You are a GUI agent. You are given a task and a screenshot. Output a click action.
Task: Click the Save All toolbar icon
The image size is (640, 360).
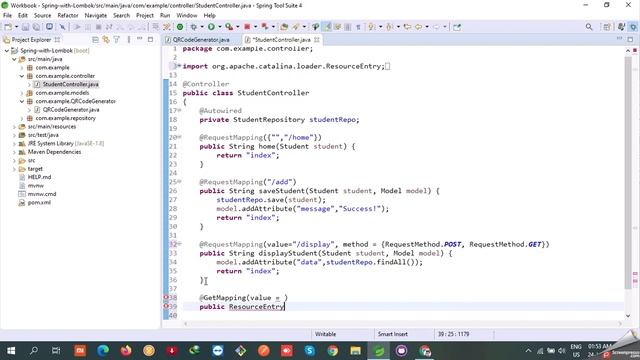click(36, 27)
